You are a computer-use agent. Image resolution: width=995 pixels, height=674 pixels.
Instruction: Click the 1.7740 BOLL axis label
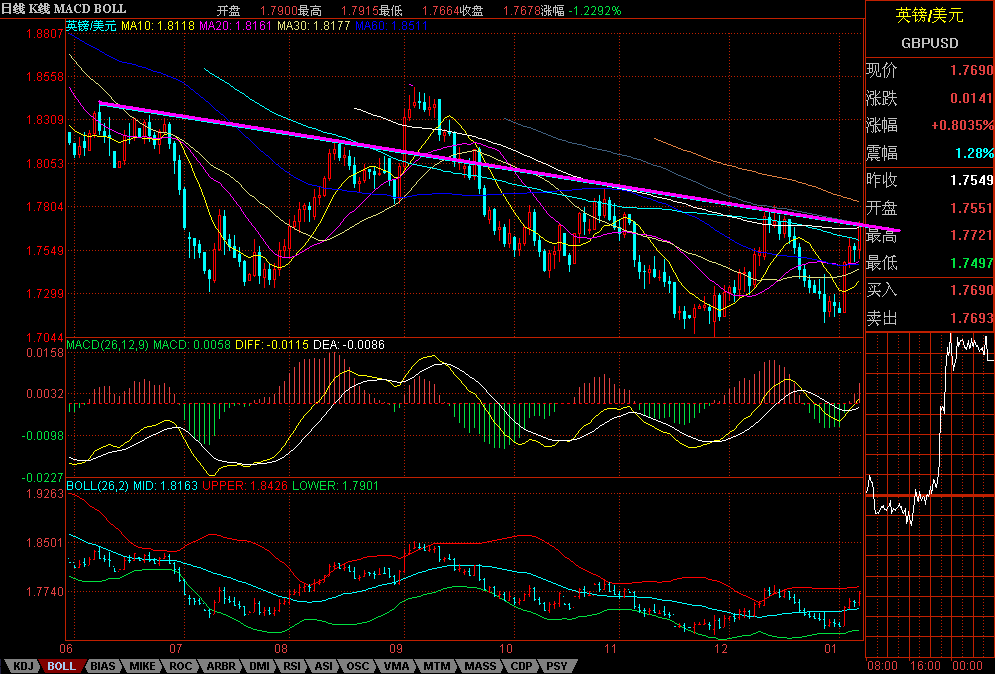pyautogui.click(x=45, y=591)
